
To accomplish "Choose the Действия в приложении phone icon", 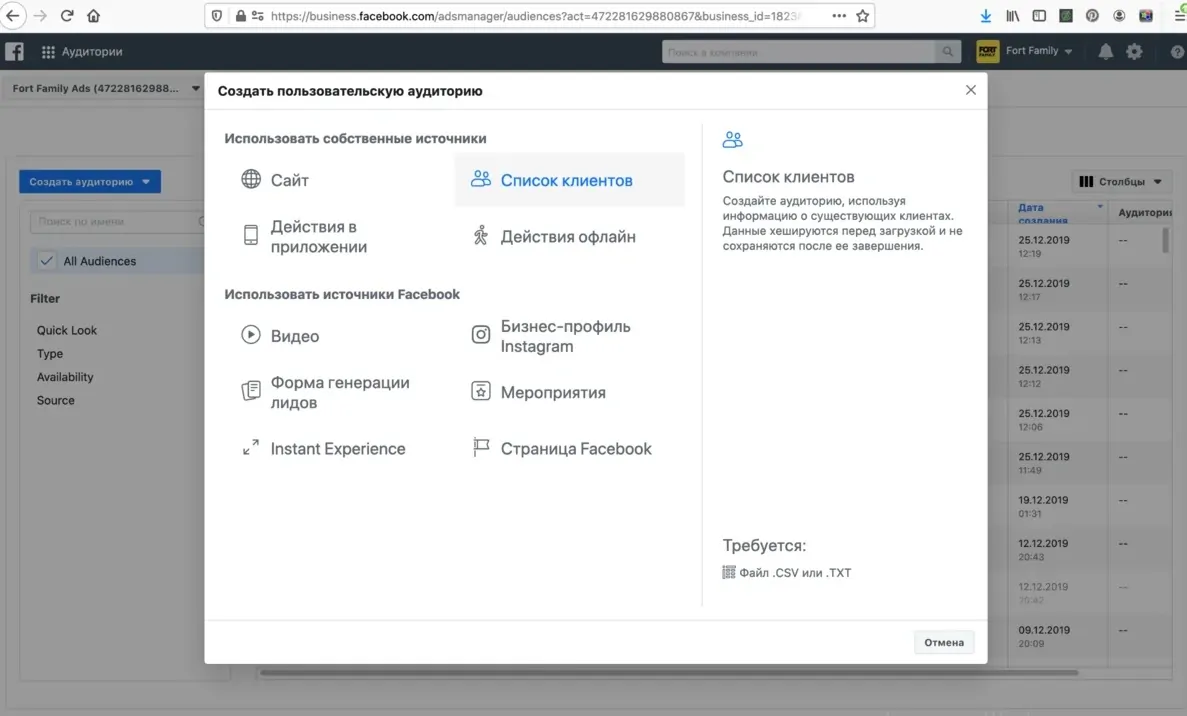I will pos(251,236).
